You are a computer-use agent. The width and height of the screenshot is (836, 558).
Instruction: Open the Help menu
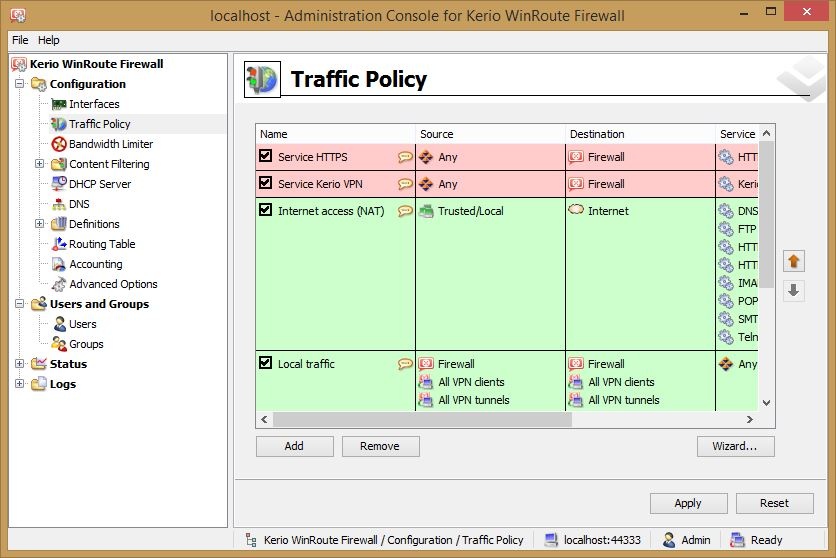pyautogui.click(x=49, y=40)
